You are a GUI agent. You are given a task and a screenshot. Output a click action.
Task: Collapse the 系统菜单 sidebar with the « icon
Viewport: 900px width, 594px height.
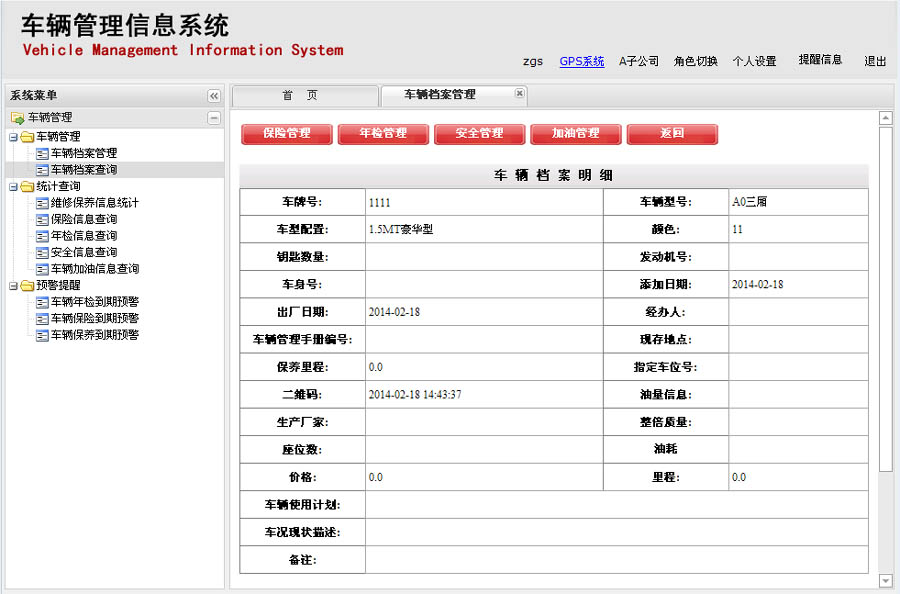point(213,96)
